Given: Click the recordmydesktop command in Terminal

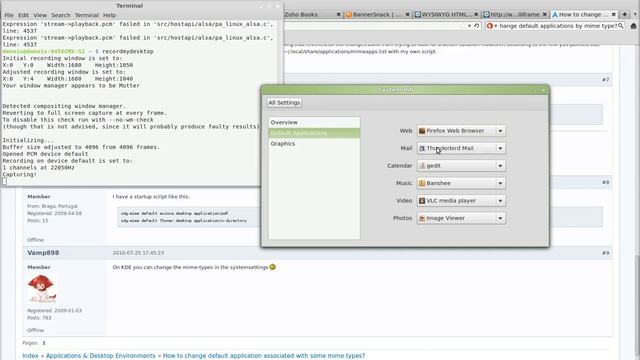Looking at the screenshot, I should coord(128,51).
